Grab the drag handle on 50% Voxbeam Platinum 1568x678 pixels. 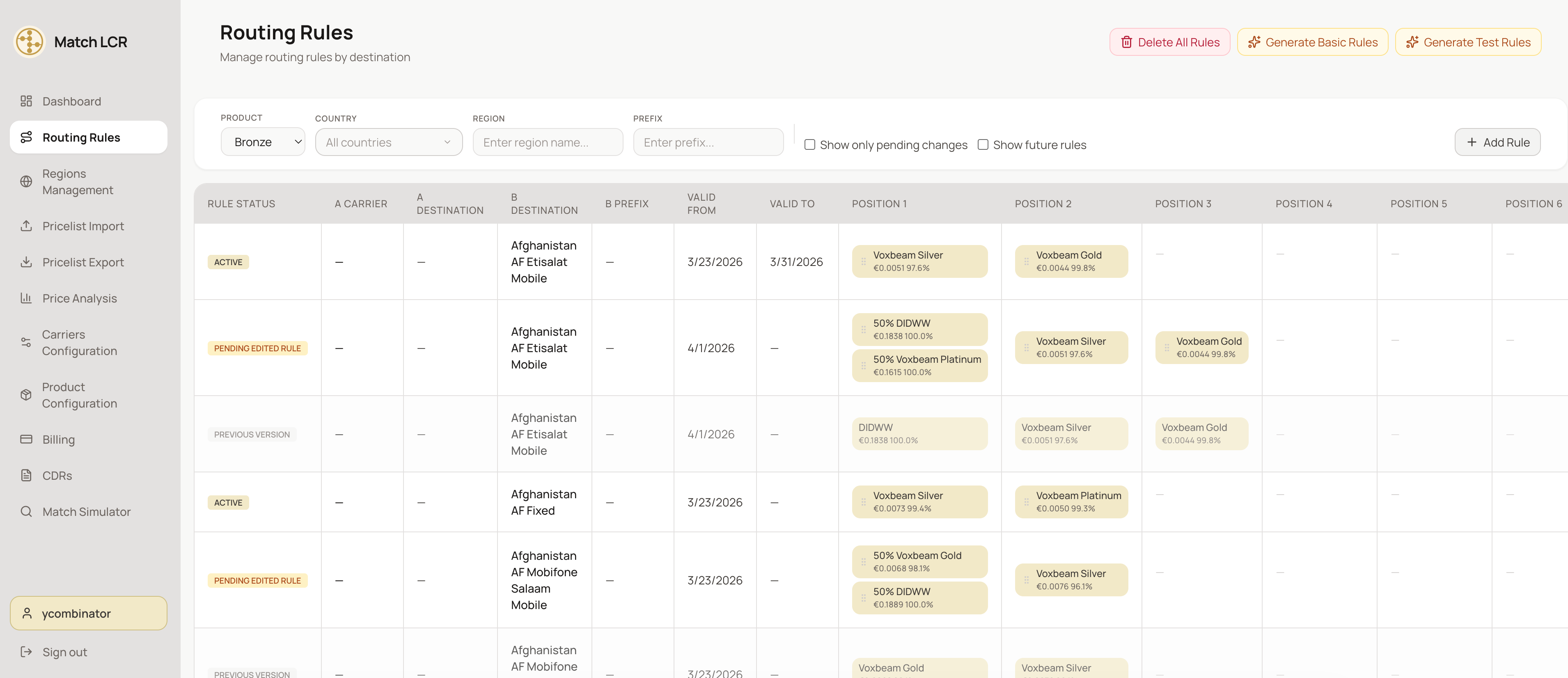point(863,366)
